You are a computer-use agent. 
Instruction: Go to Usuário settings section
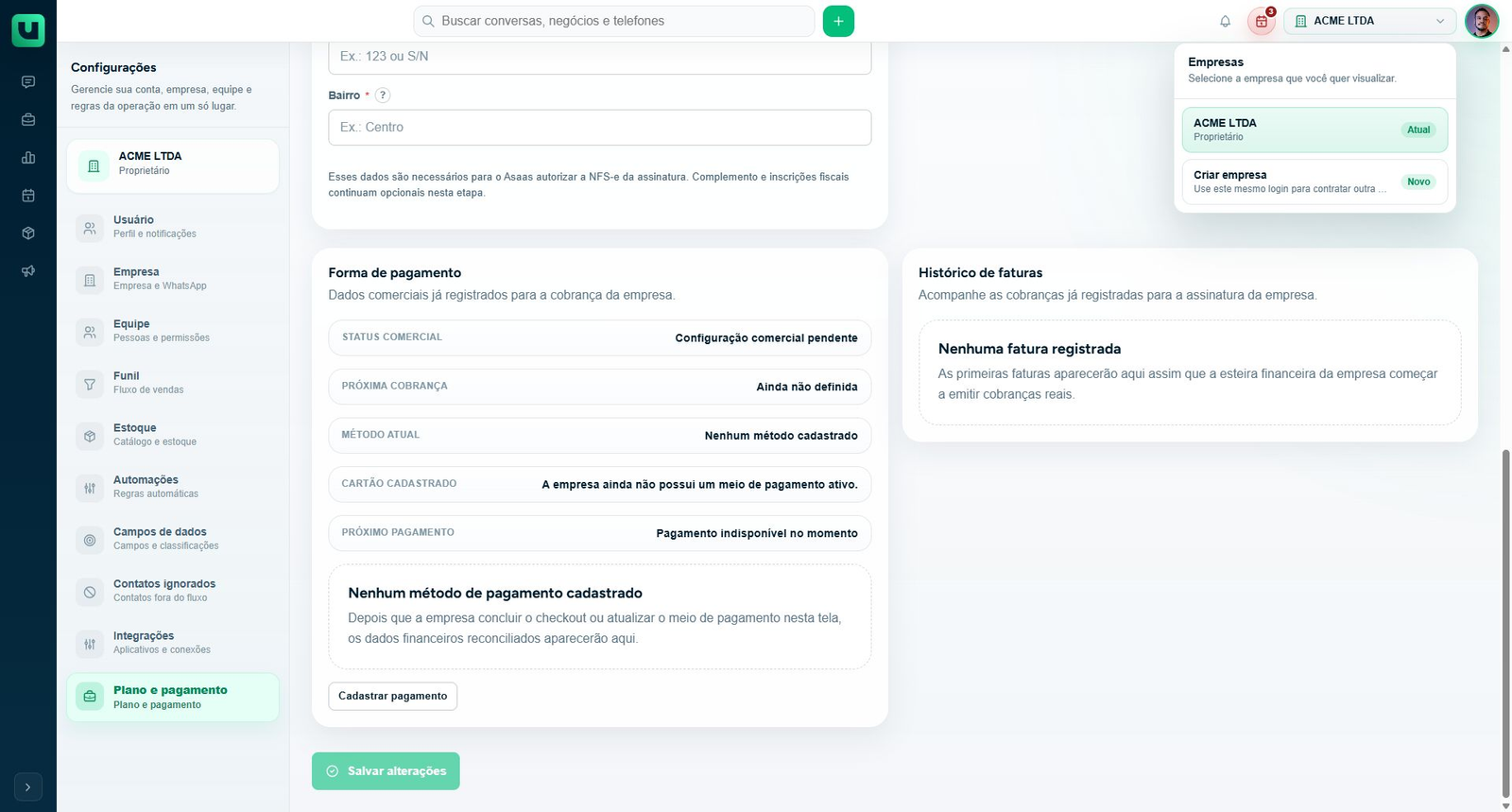[x=173, y=228]
